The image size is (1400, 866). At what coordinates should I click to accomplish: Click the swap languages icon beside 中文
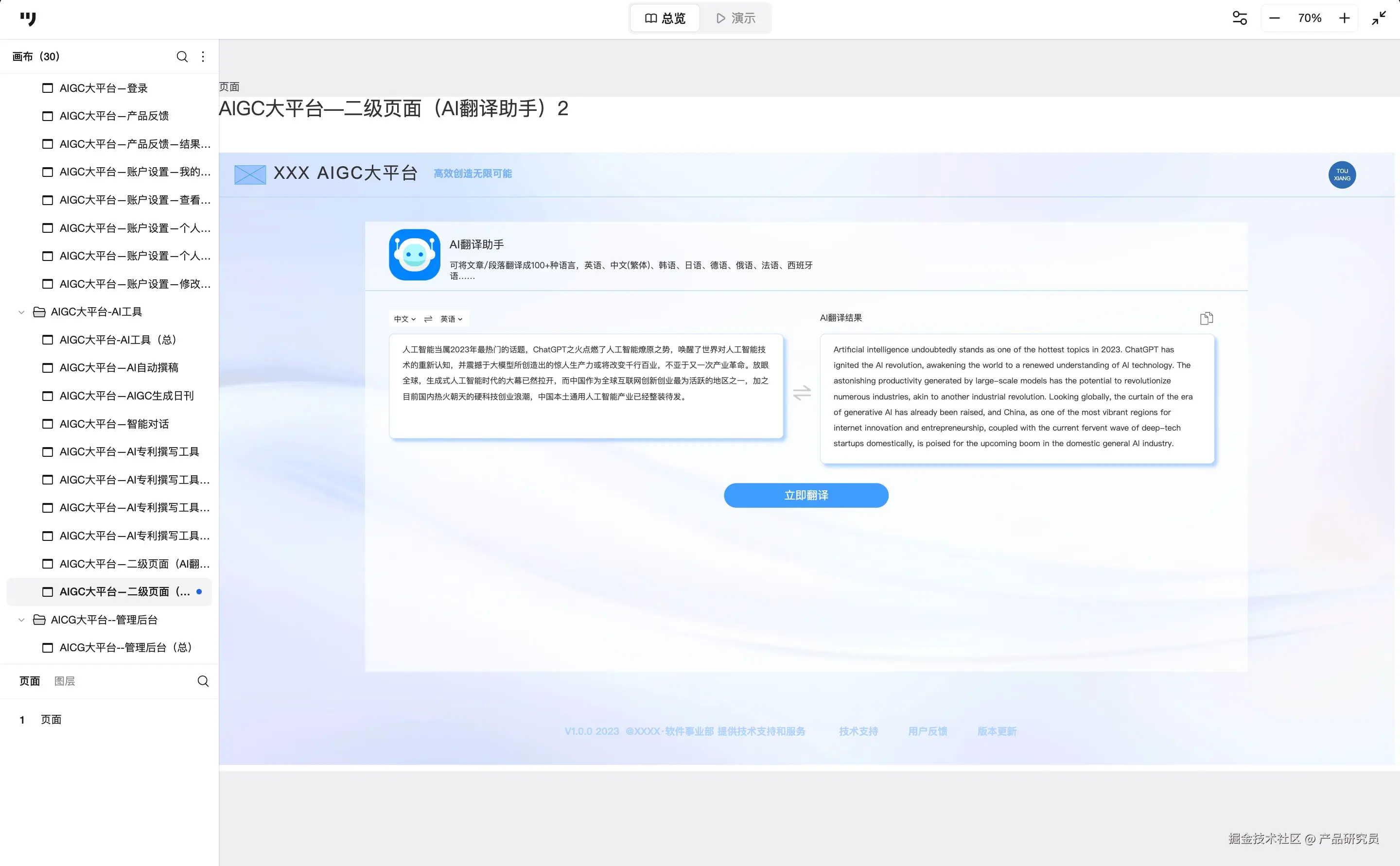point(428,319)
